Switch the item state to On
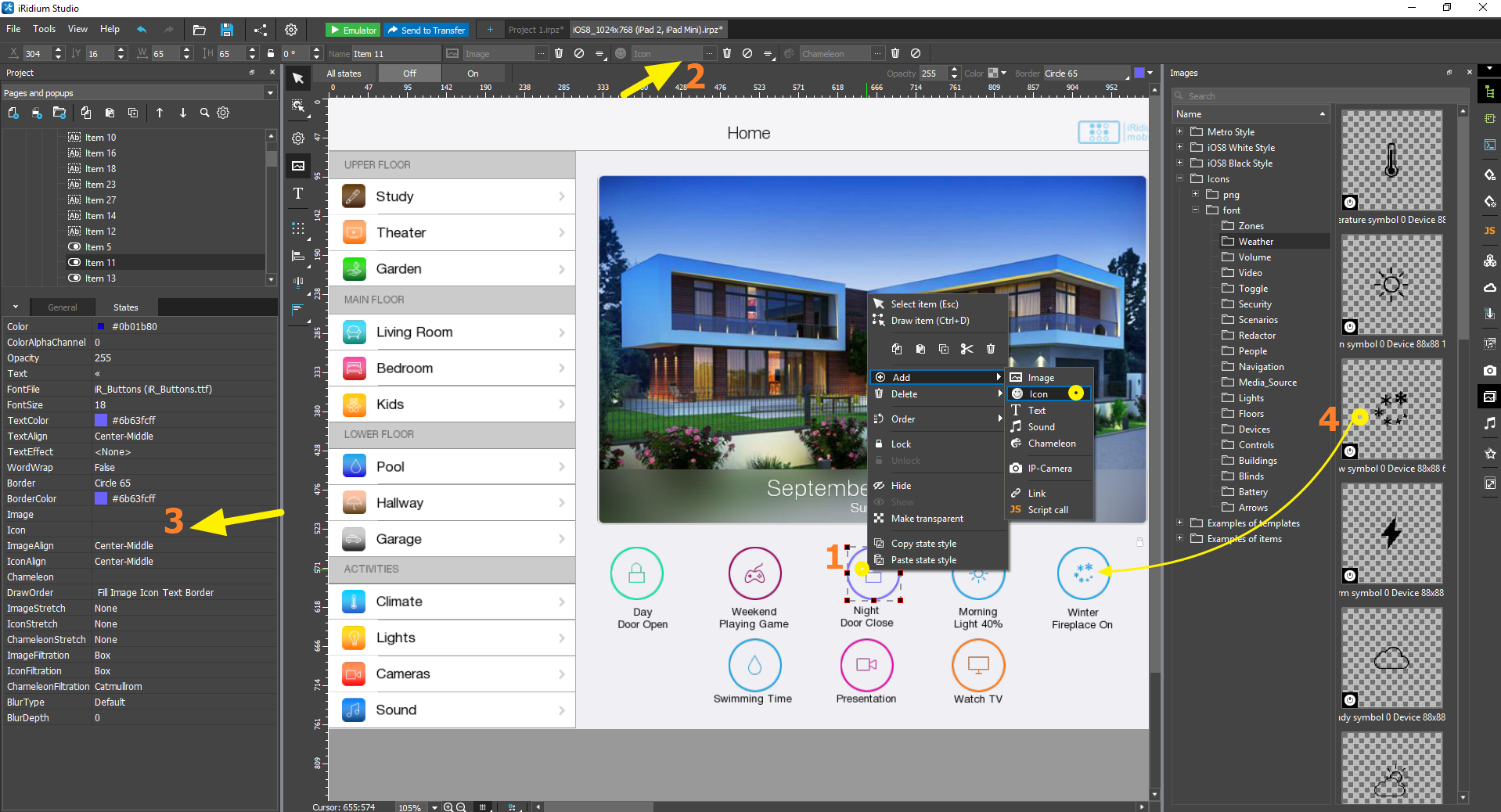 (472, 73)
